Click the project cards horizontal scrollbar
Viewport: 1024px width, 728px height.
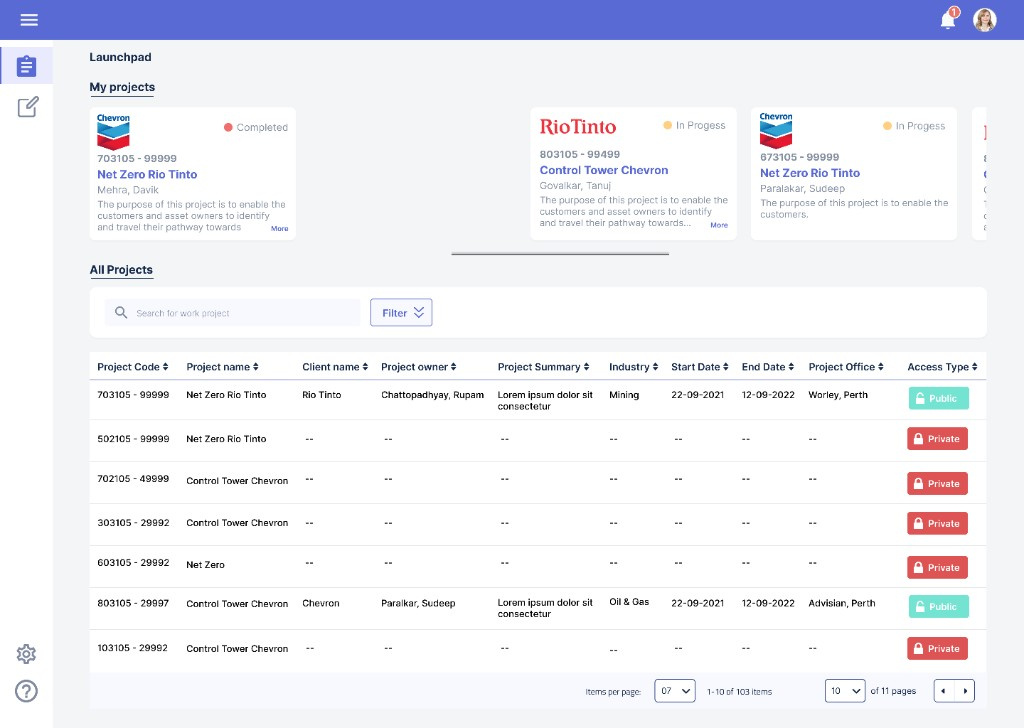coord(560,254)
